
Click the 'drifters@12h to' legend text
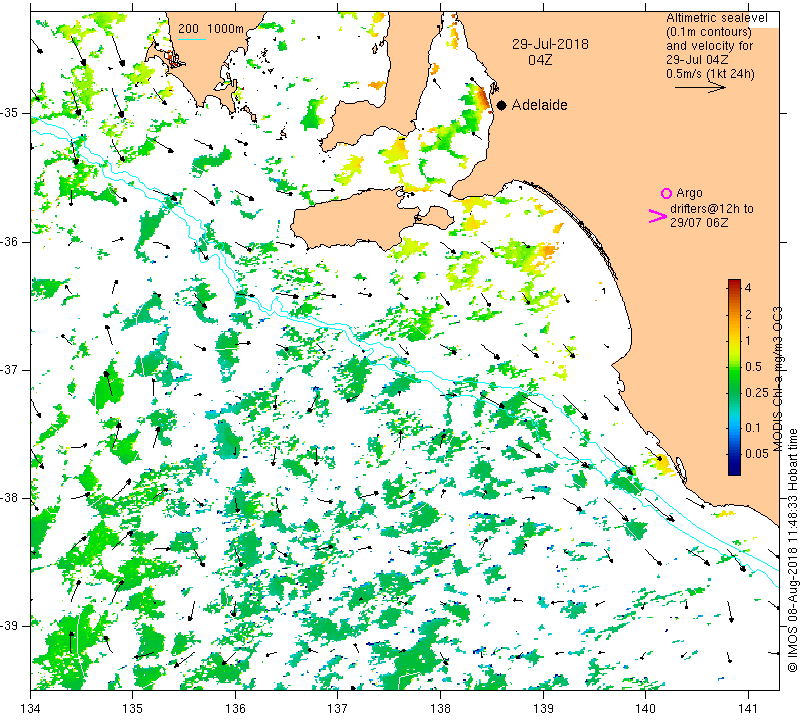[x=712, y=209]
